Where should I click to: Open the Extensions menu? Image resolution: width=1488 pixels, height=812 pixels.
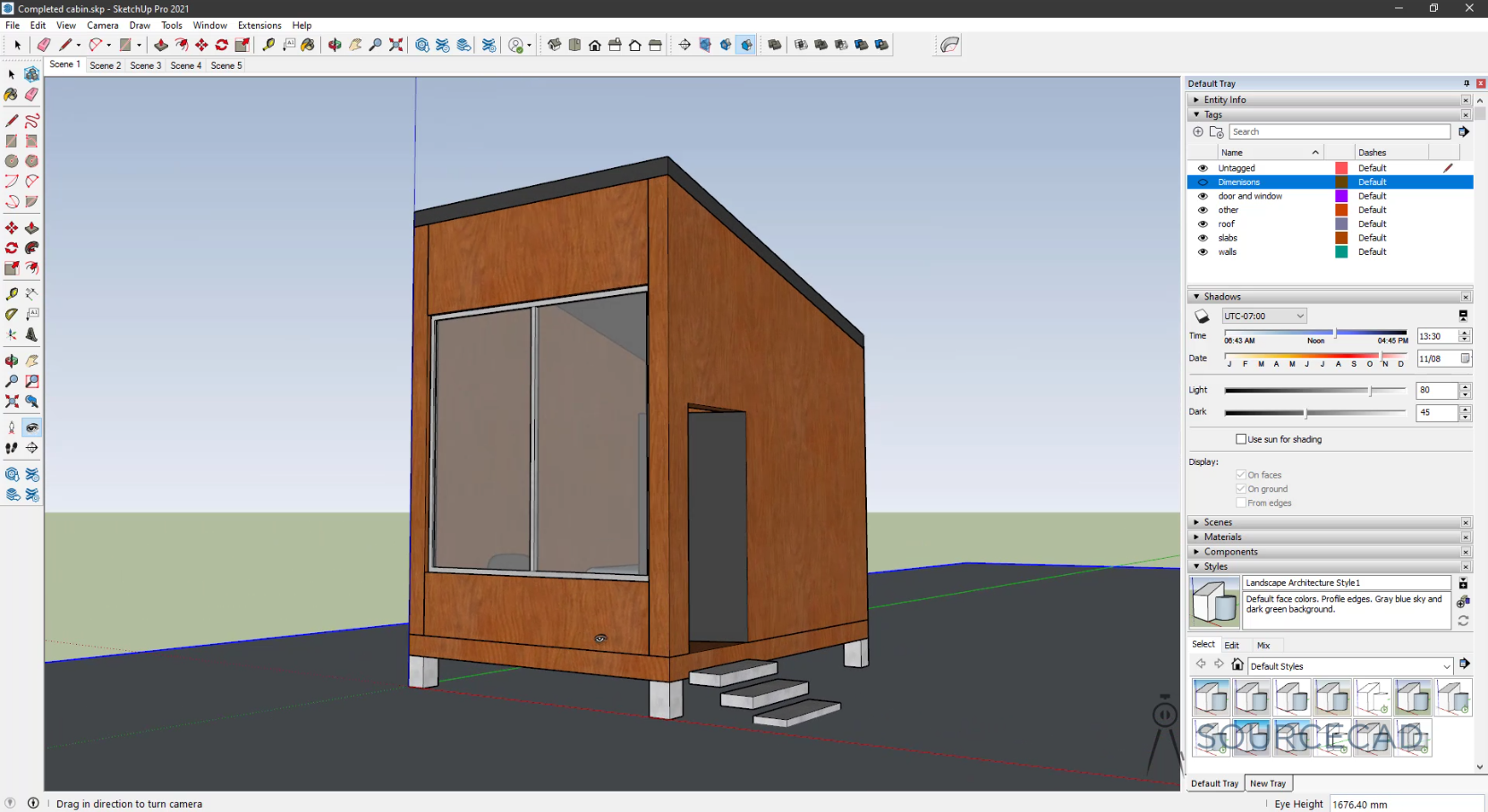point(259,25)
